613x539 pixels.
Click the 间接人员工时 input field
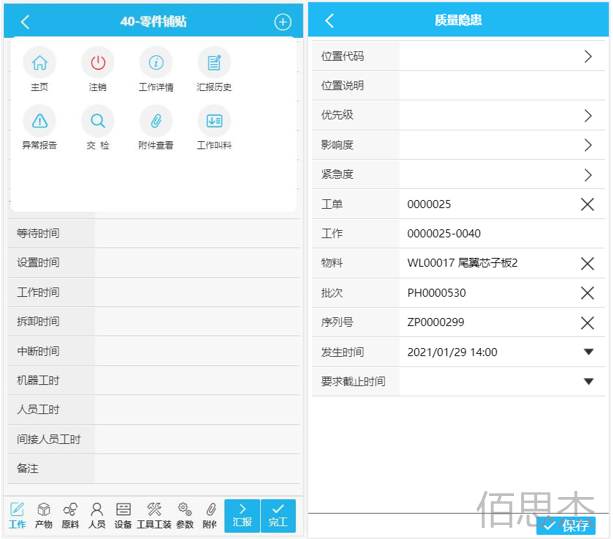[x=197, y=439]
